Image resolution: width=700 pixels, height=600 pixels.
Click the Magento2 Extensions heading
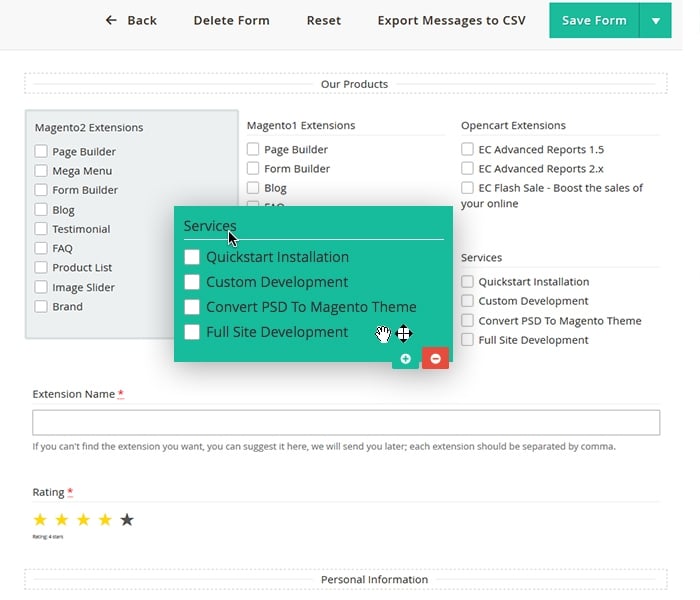coord(89,128)
